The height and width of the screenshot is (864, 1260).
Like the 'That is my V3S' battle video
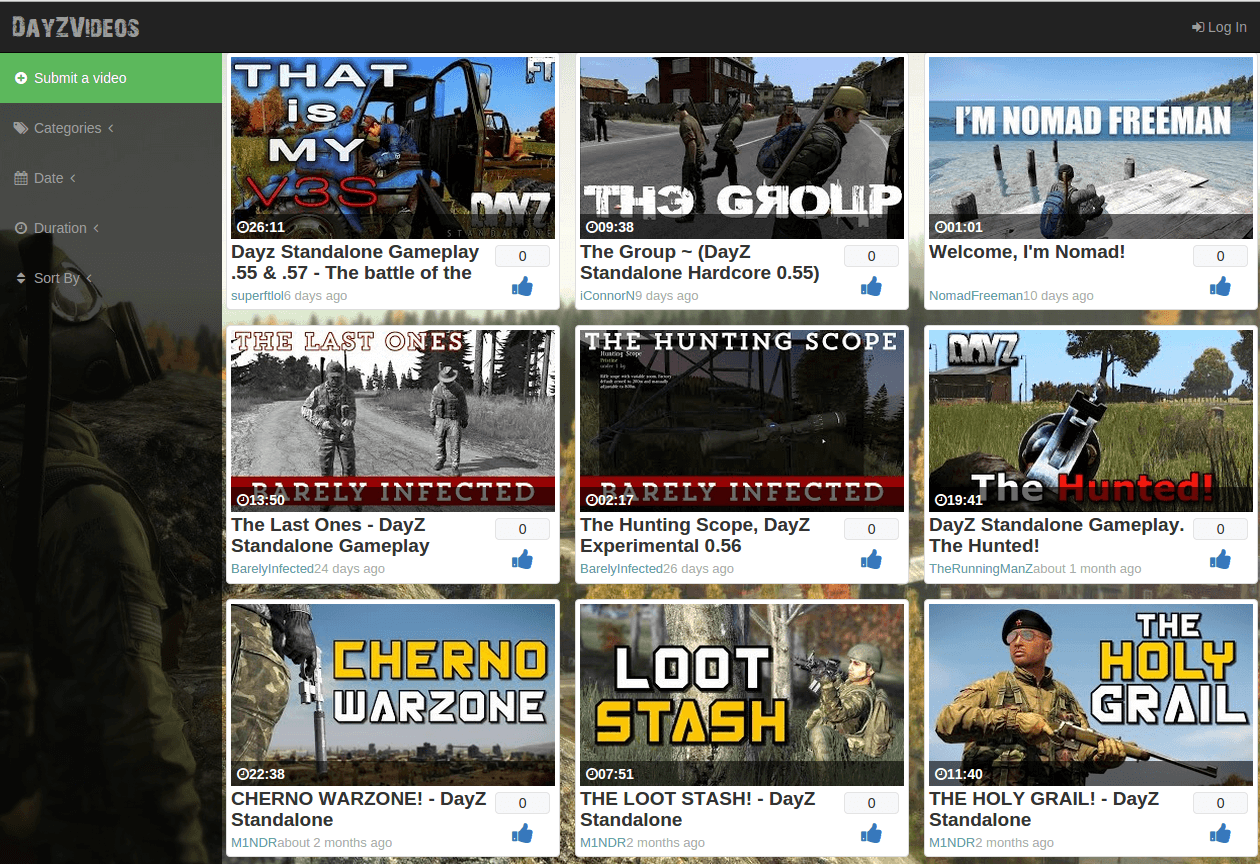click(522, 287)
